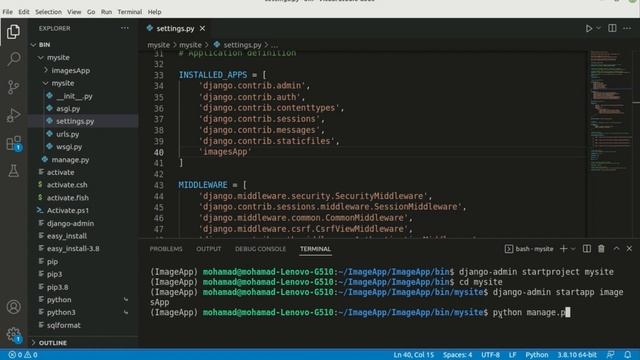Split the terminal panel
Screen dimensions: 640x360
[587, 249]
